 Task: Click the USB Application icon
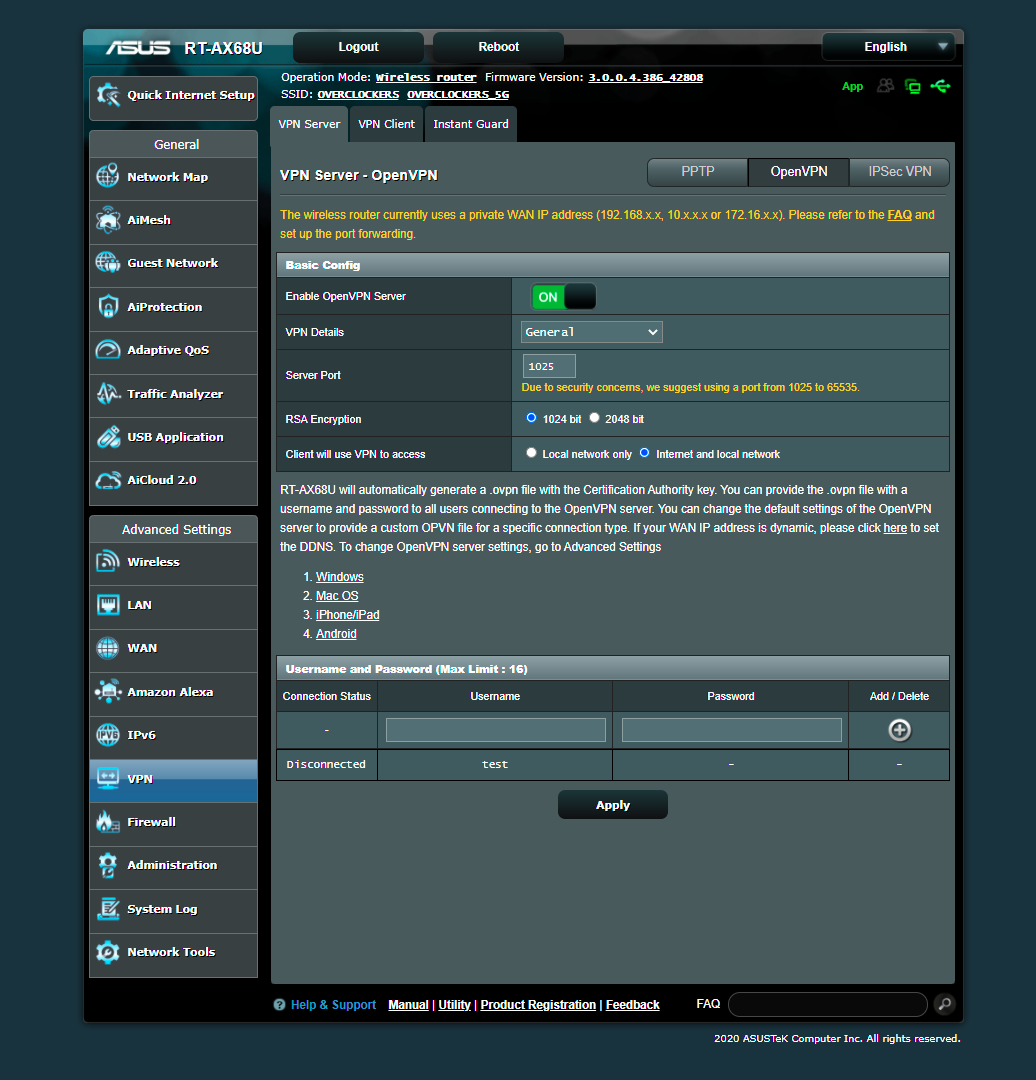[x=107, y=437]
